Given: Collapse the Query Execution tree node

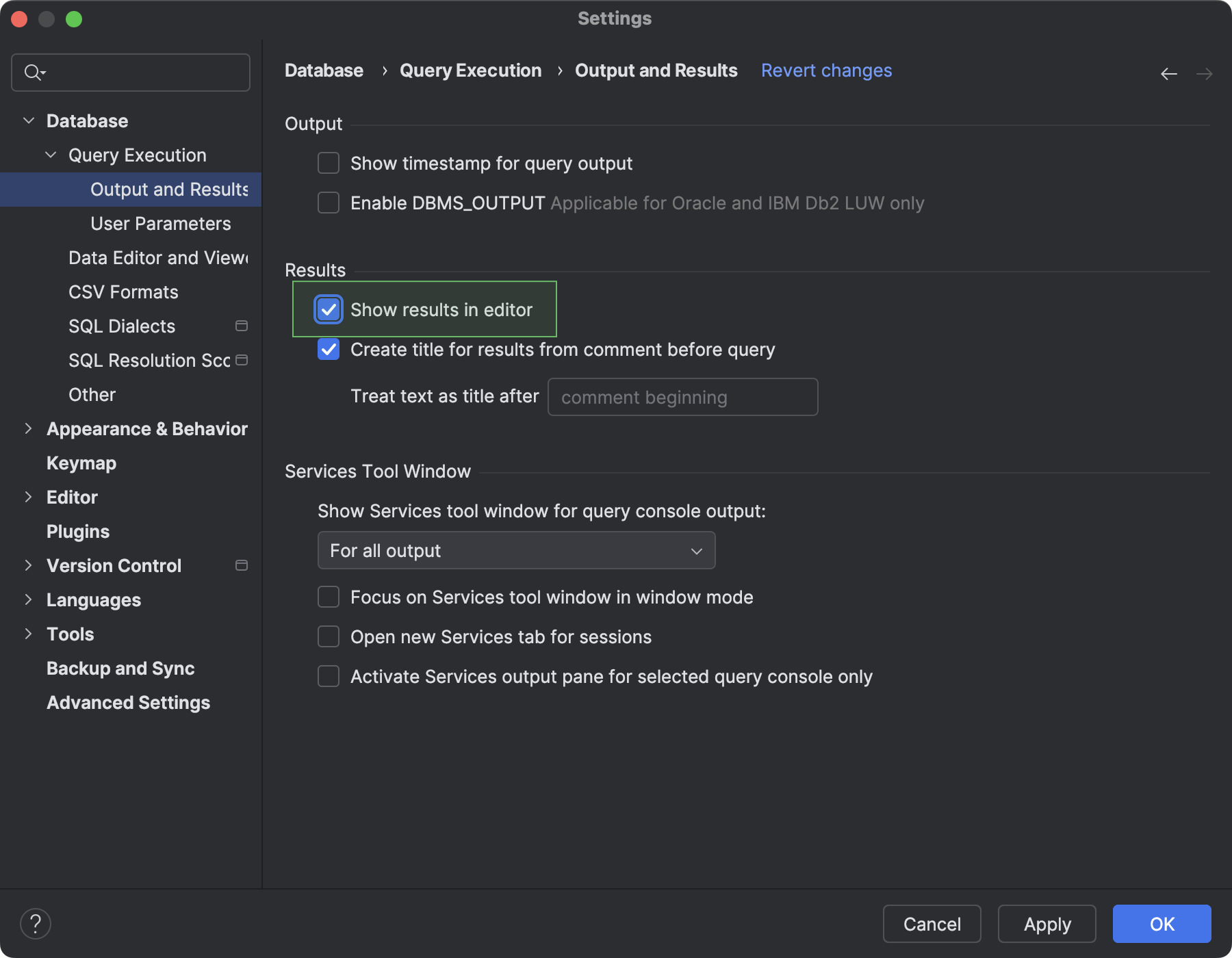Looking at the screenshot, I should [51, 155].
